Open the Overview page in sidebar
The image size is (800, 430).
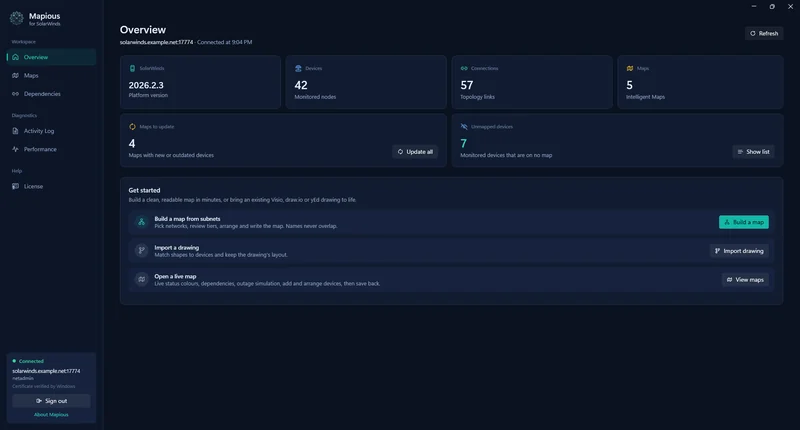tap(51, 57)
